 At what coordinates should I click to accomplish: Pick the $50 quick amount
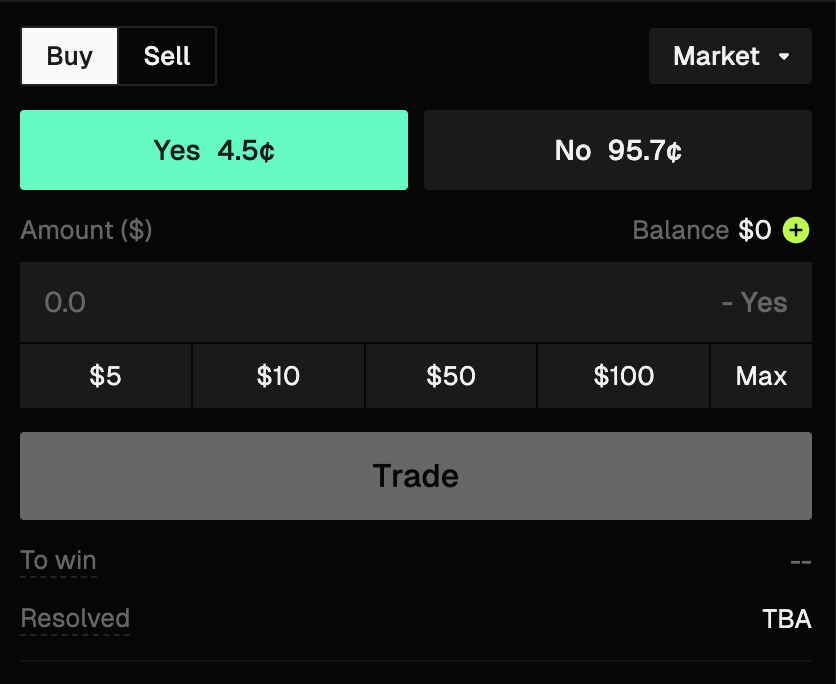pyautogui.click(x=451, y=376)
